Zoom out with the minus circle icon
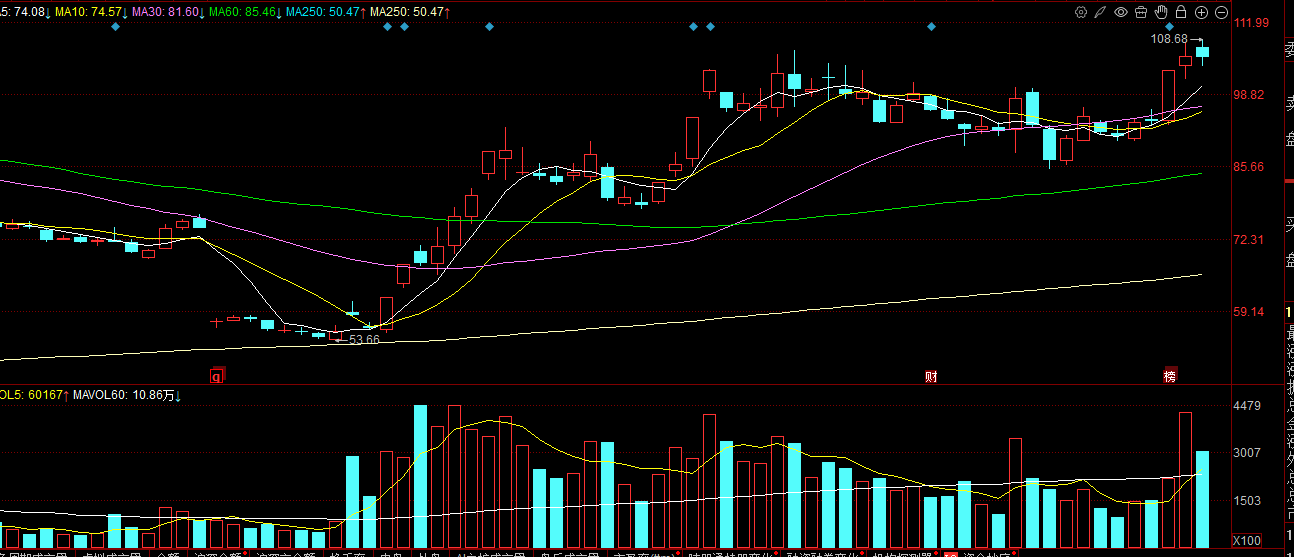This screenshot has height=557, width=1294. tap(1221, 12)
